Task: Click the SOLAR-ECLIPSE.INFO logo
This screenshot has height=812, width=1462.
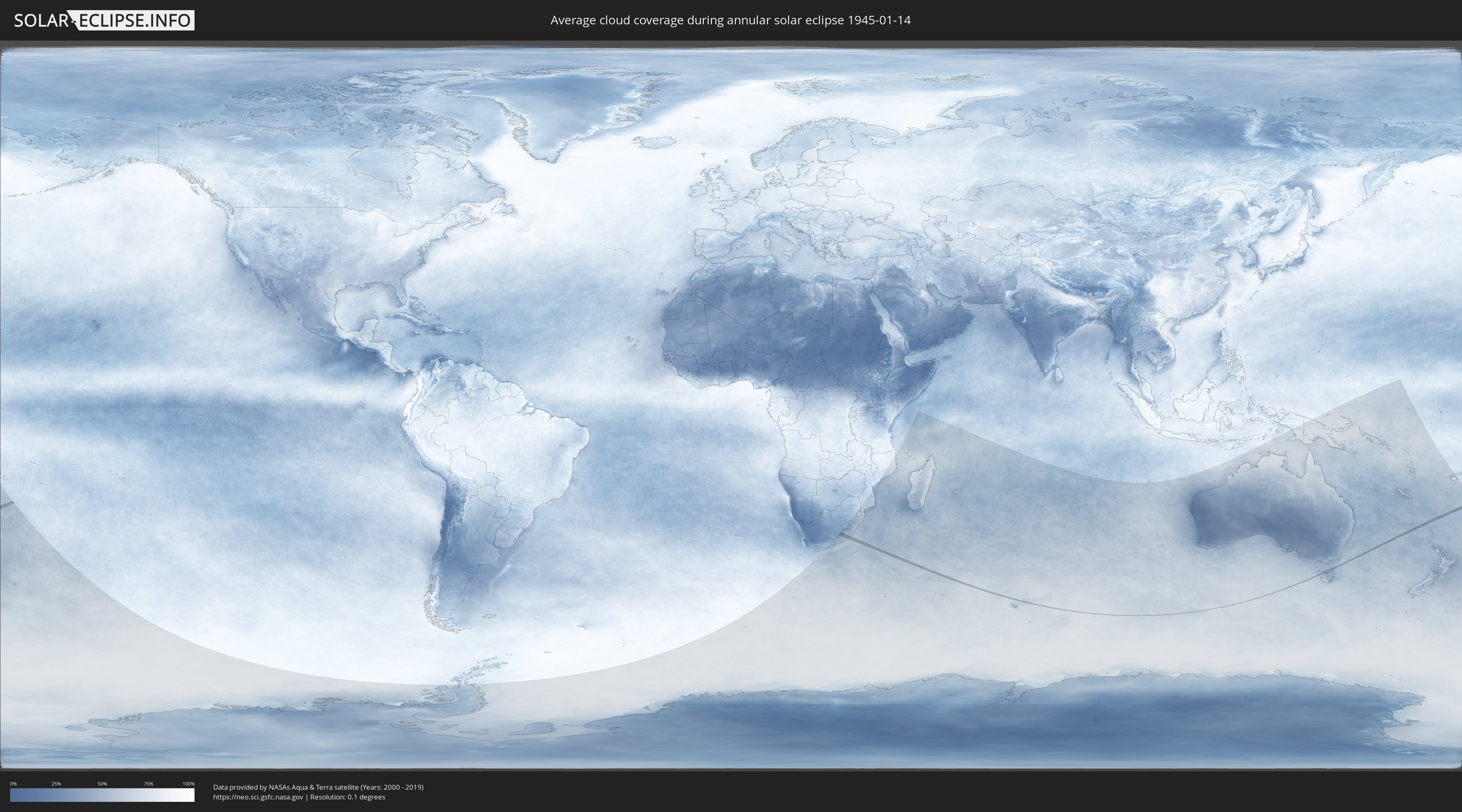Action: (103, 20)
